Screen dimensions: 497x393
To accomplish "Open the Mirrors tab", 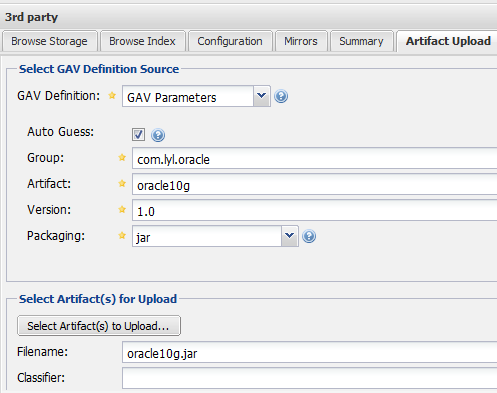I will pyautogui.click(x=301, y=41).
